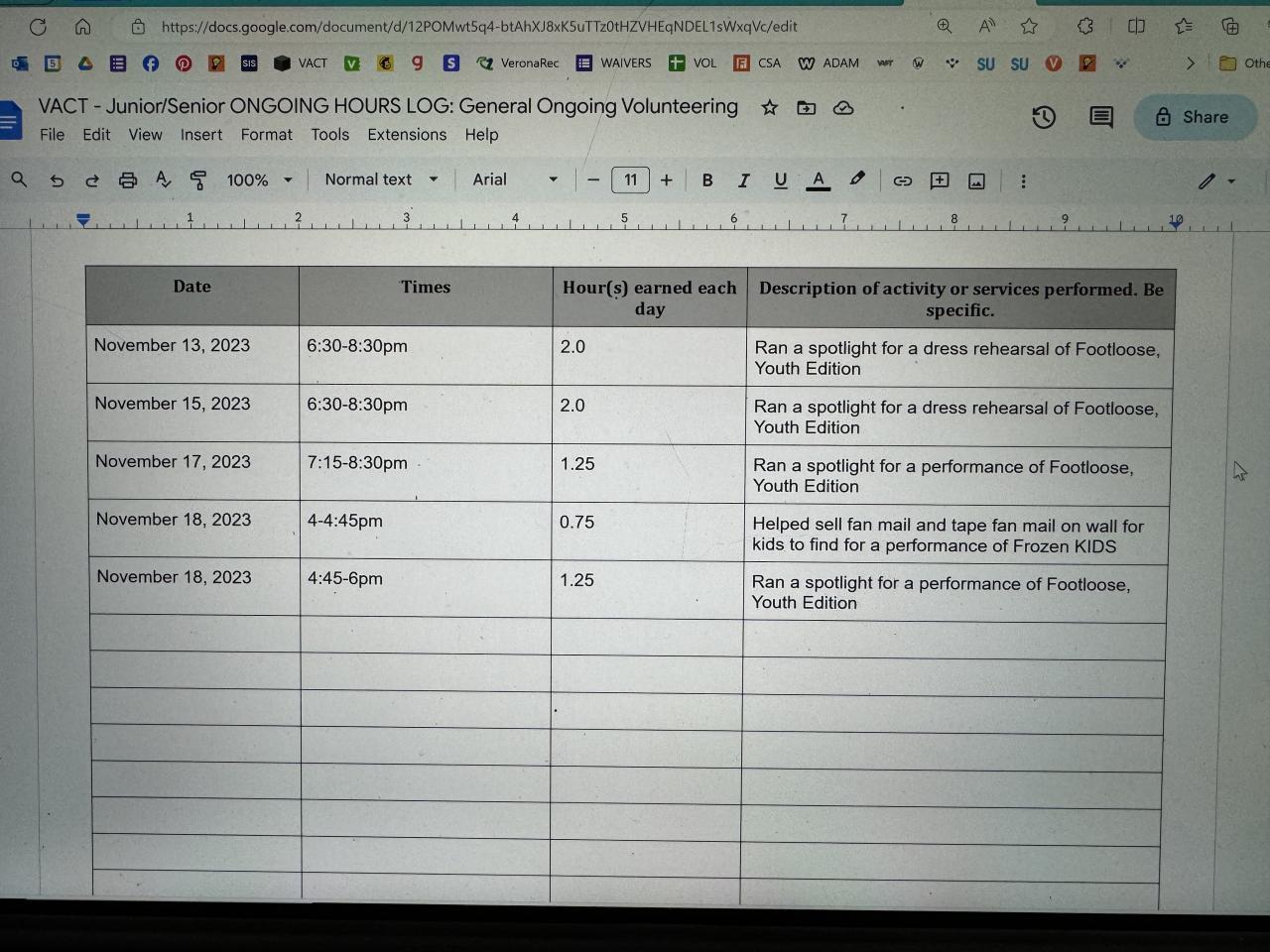1270x952 pixels.
Task: Click the 7:15-8:30pm times cell
Action: (x=426, y=472)
